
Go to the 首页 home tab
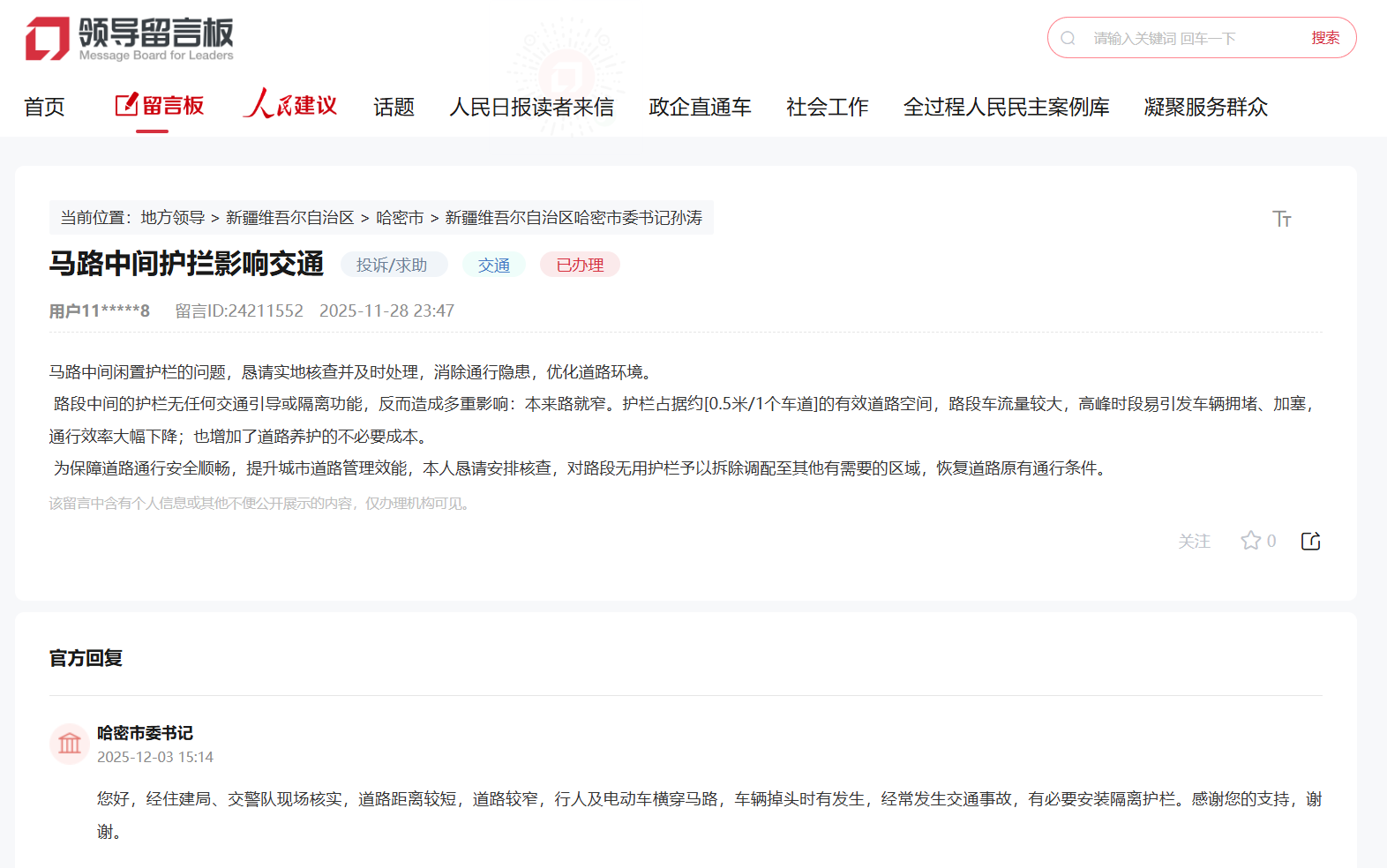tap(44, 107)
